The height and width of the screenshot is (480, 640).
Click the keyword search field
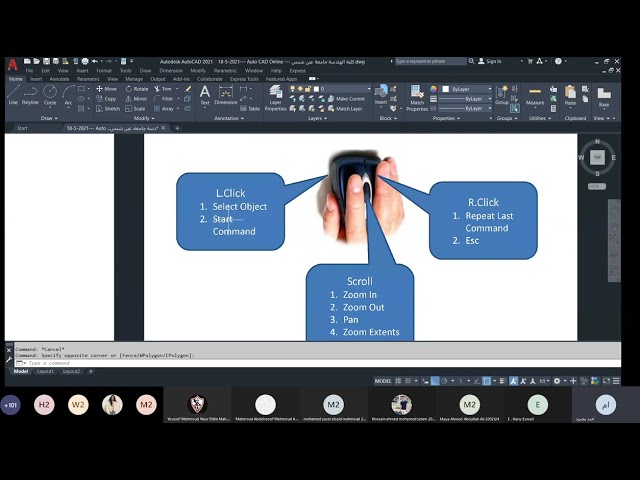(431, 61)
